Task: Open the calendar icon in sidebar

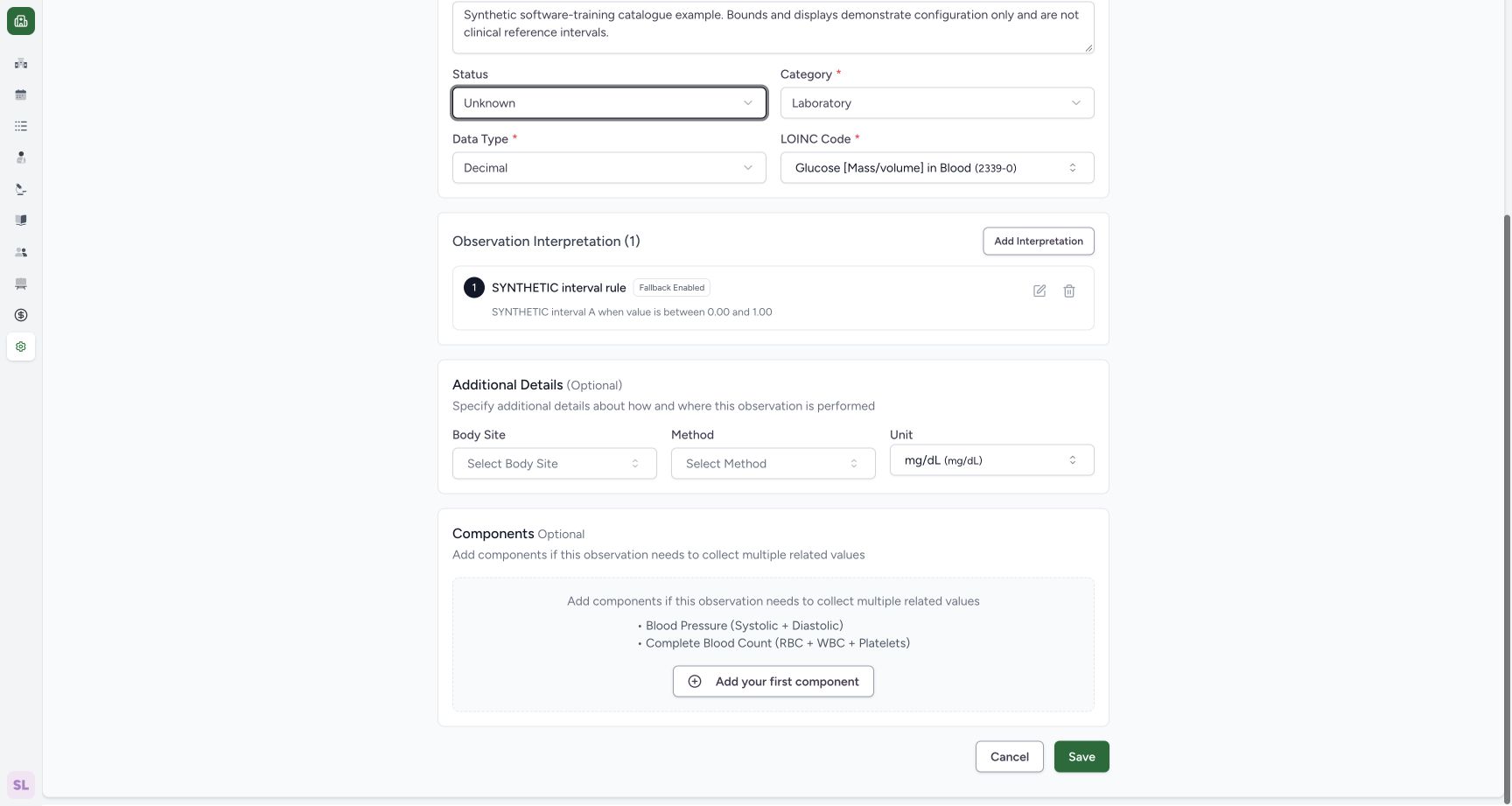Action: tap(21, 95)
